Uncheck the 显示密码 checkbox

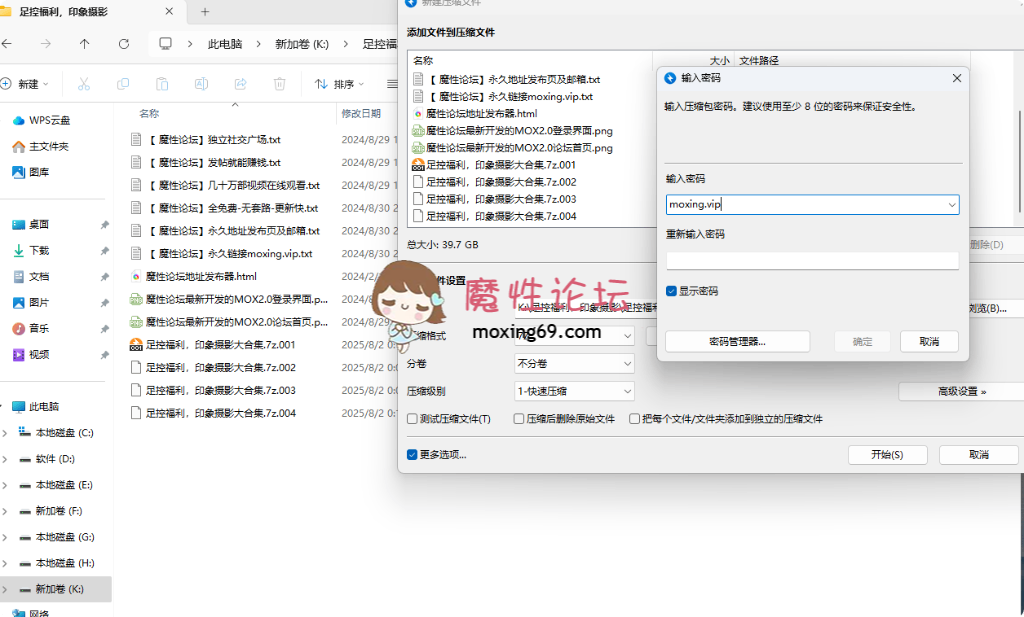(672, 291)
